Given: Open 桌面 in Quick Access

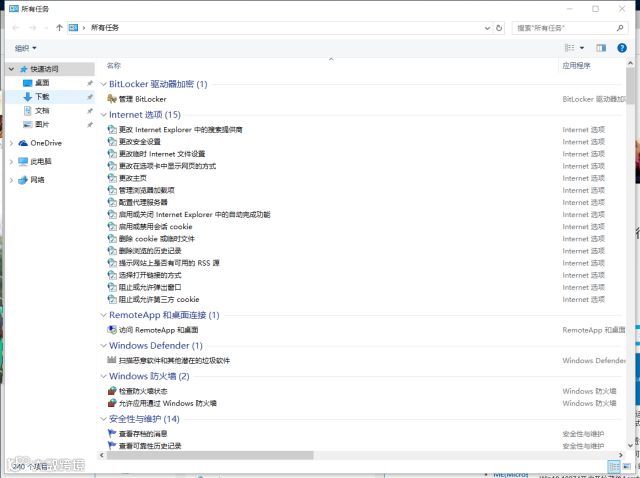Looking at the screenshot, I should pos(42,83).
